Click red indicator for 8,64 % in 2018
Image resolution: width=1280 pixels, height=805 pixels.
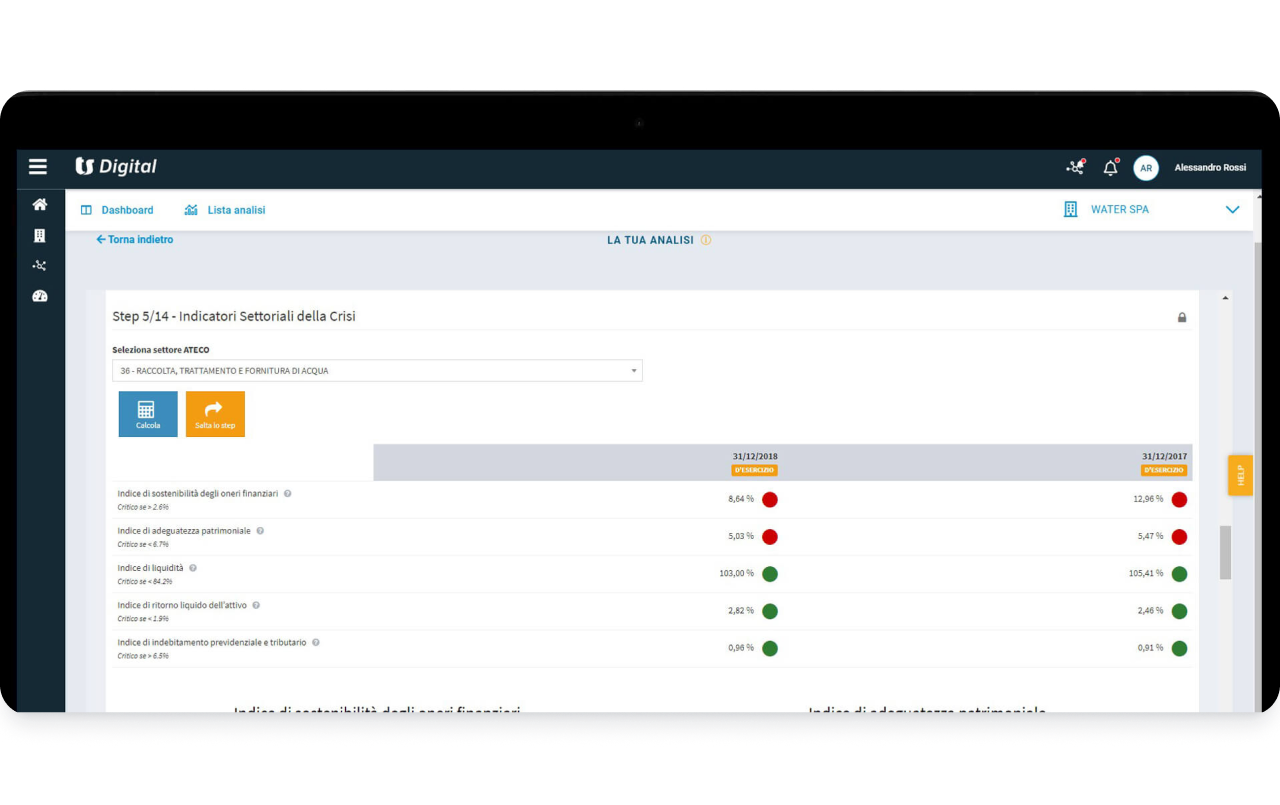click(x=770, y=499)
